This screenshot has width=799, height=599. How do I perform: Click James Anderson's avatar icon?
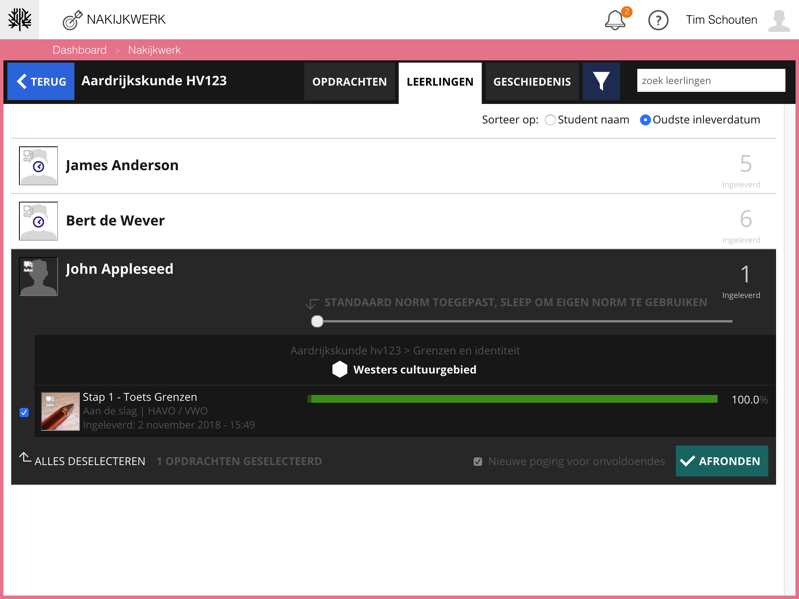coord(38,166)
